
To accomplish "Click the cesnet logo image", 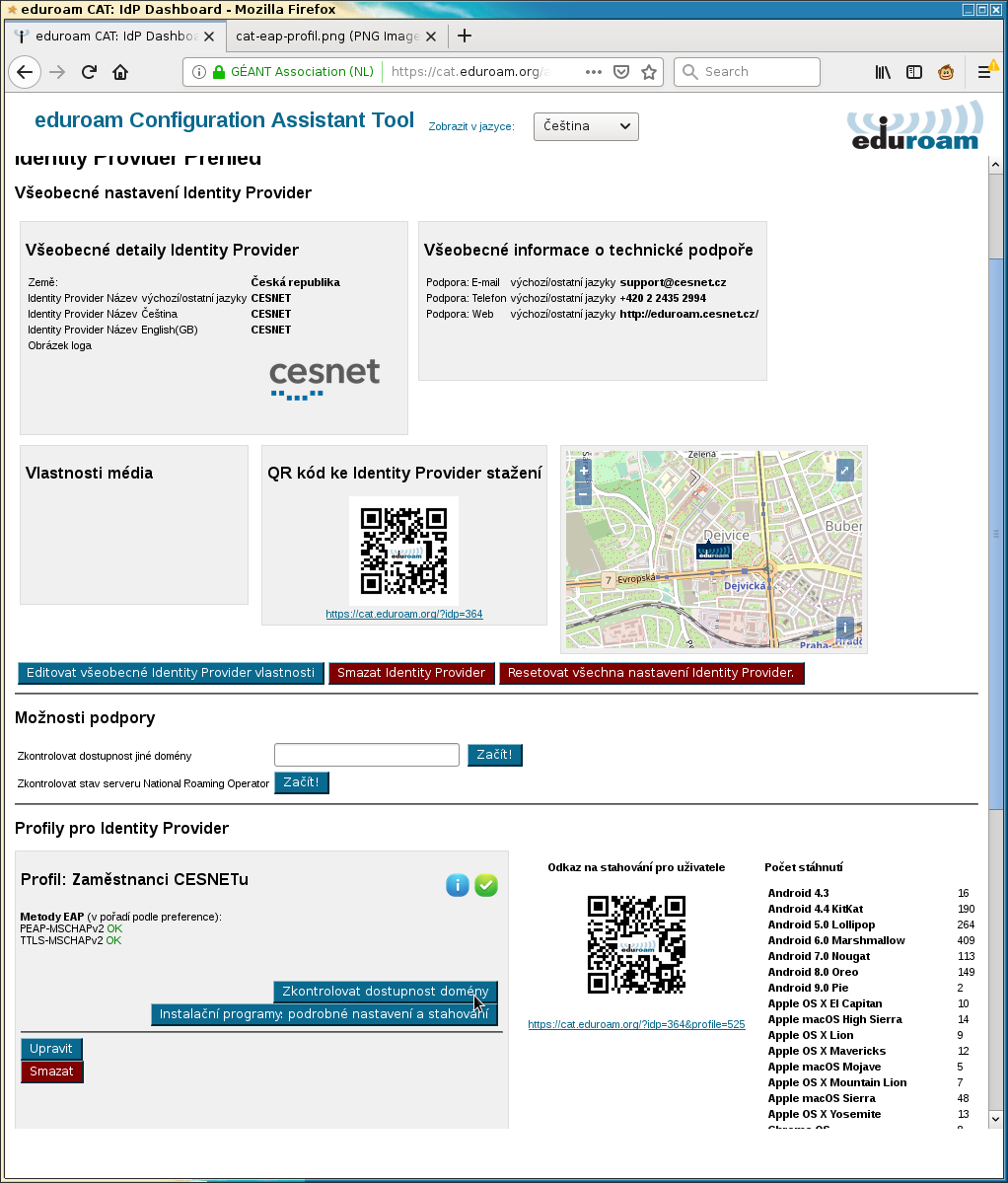I will click(x=324, y=380).
